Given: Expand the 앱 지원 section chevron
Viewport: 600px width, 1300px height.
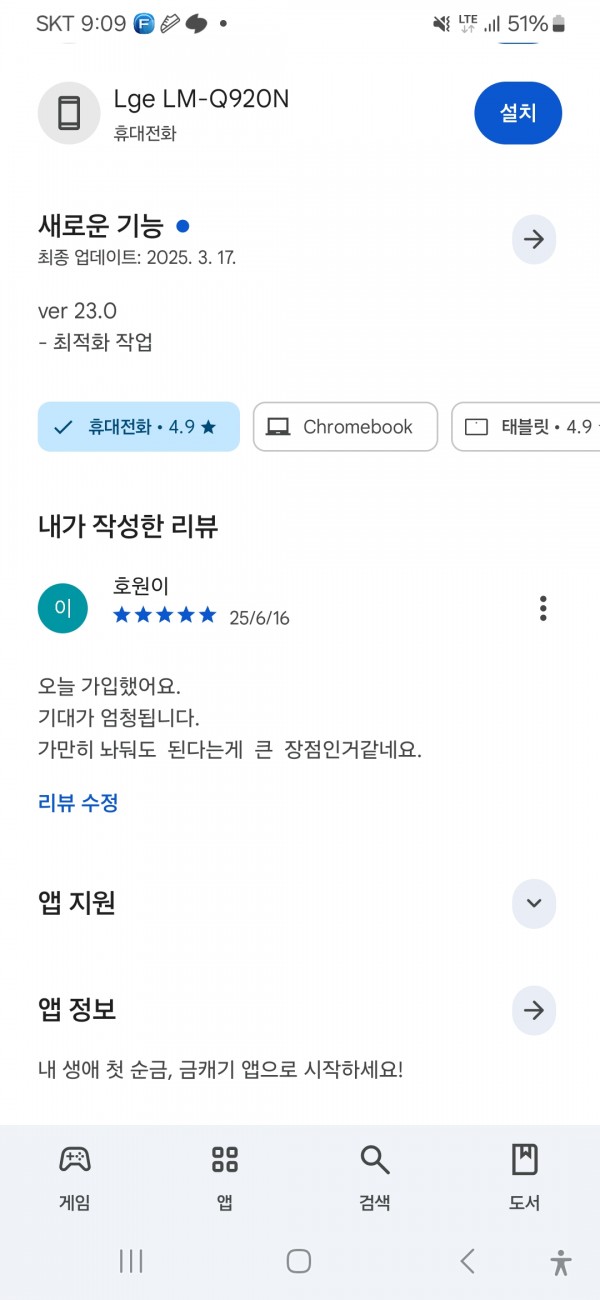Looking at the screenshot, I should [534, 903].
